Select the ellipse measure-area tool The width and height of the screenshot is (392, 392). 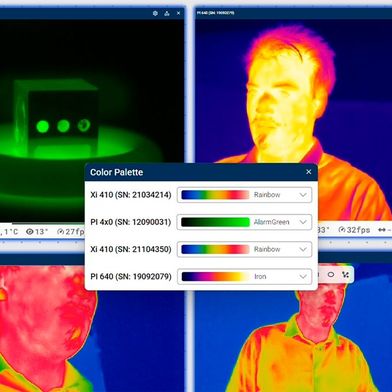point(331,275)
